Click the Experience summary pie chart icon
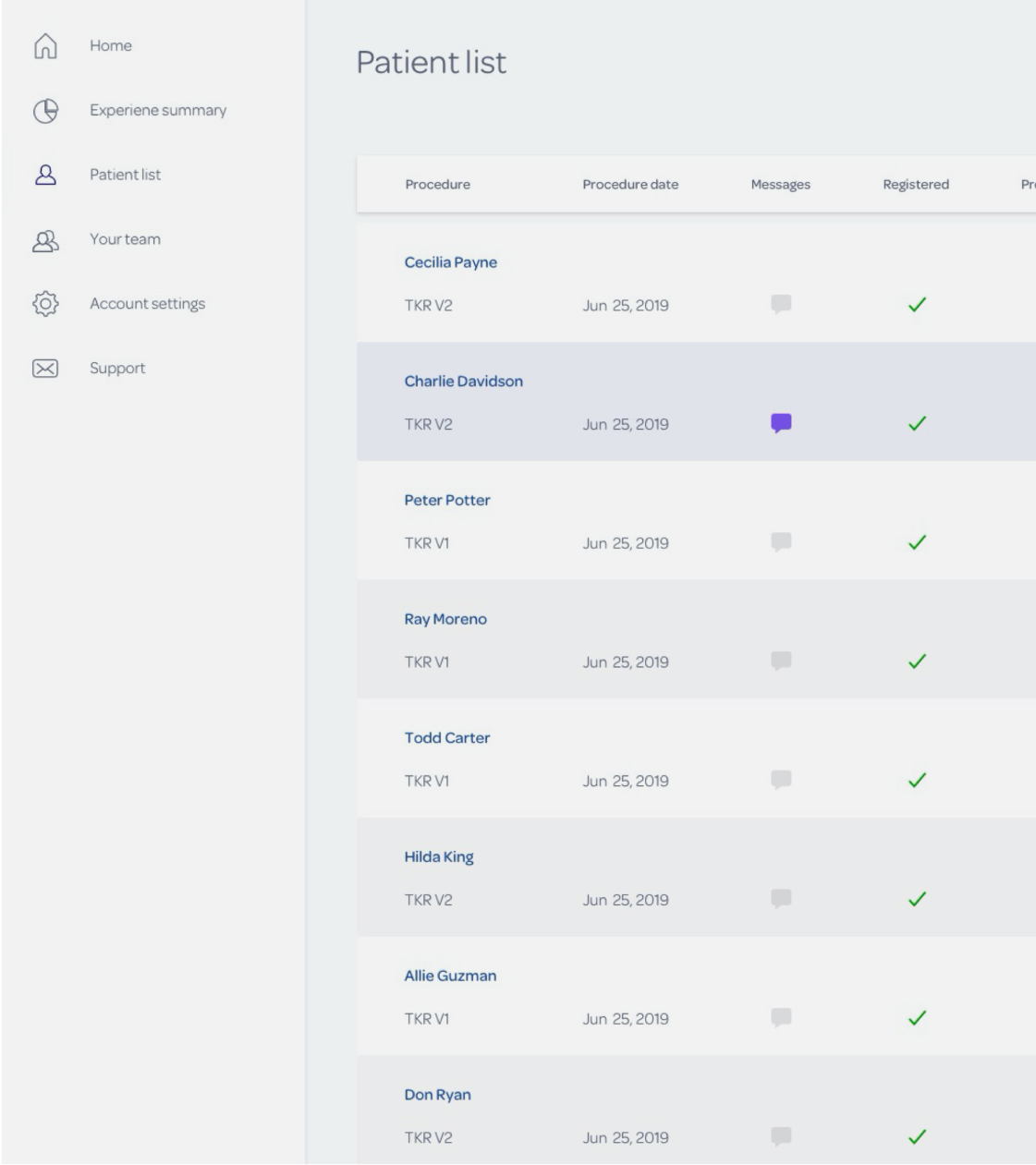 click(45, 111)
